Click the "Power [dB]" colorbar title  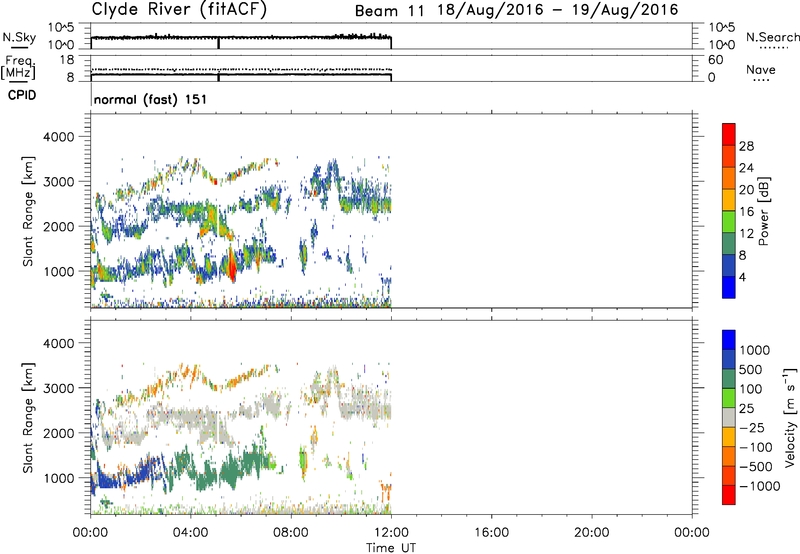pyautogui.click(x=764, y=211)
